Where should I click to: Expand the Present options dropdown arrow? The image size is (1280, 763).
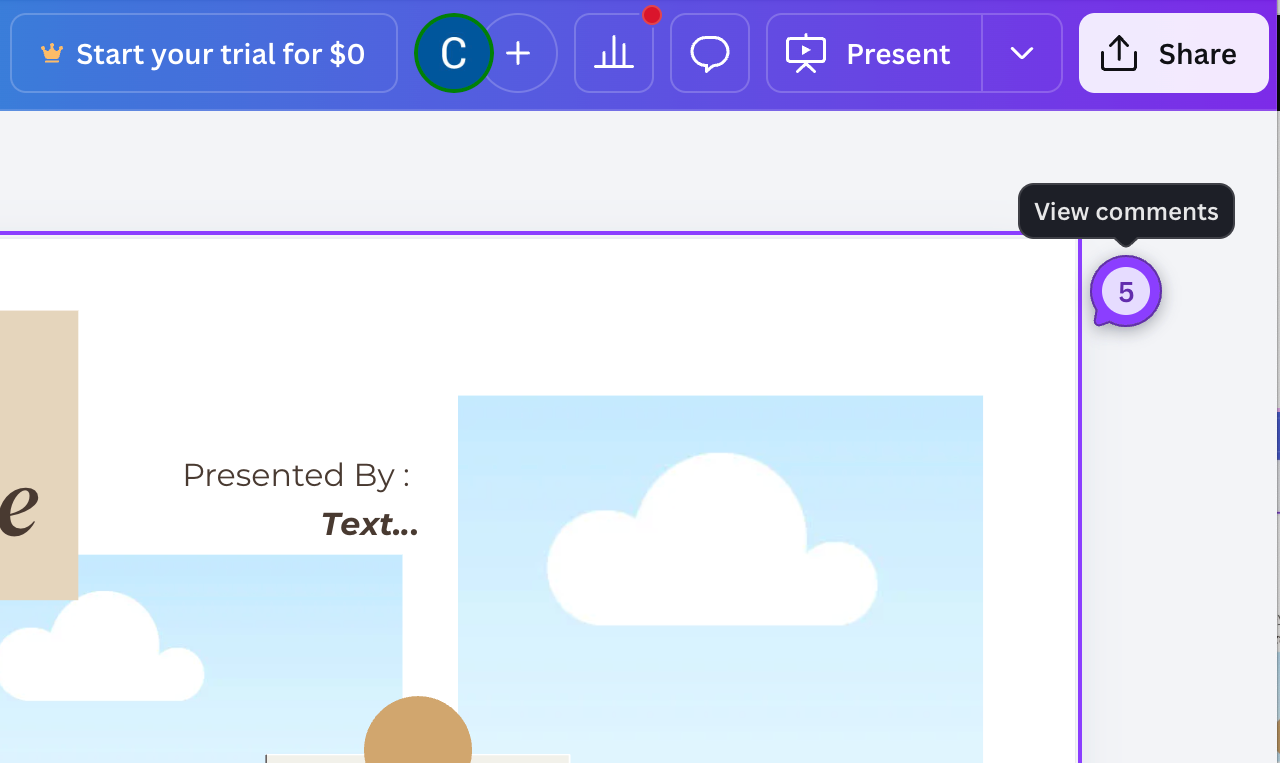tap(1021, 54)
